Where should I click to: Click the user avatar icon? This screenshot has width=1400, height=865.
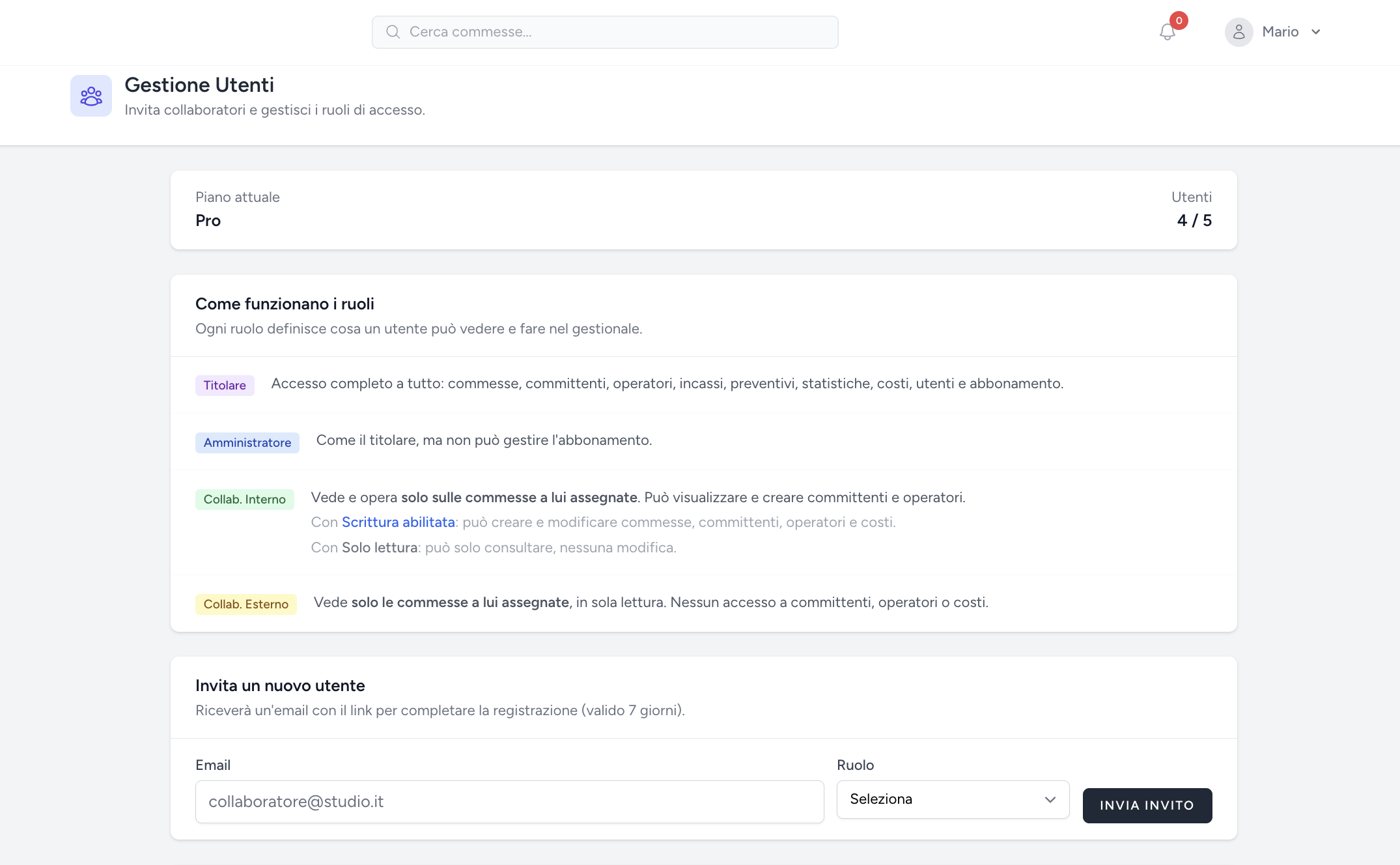pyautogui.click(x=1239, y=32)
